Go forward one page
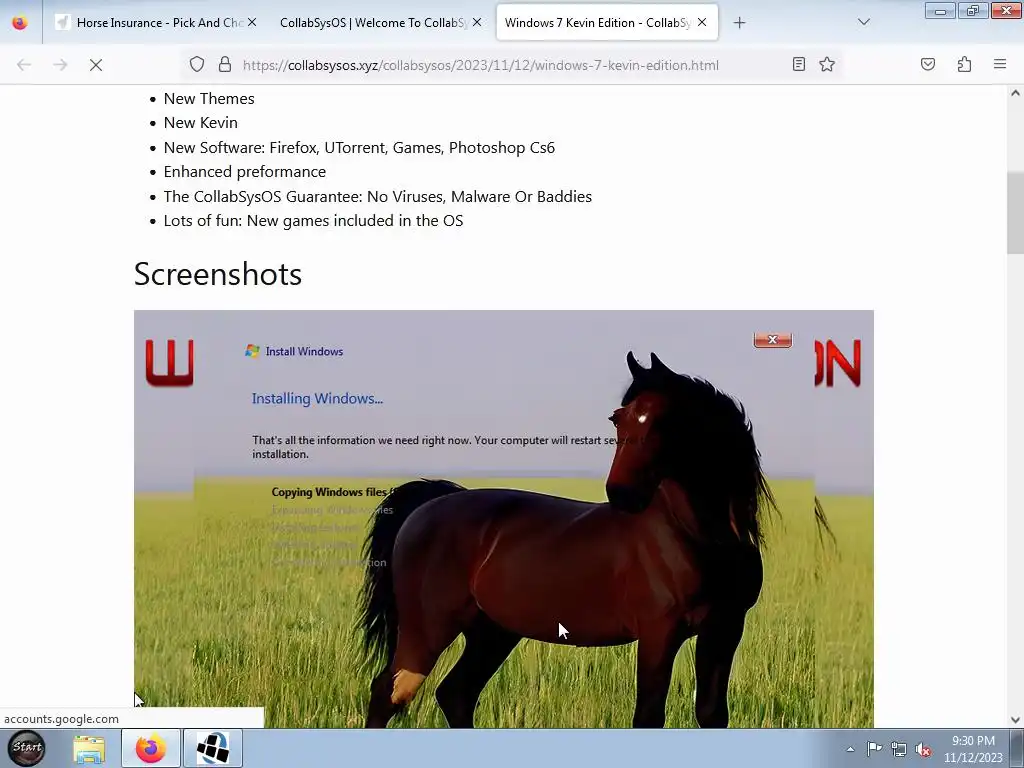Image resolution: width=1024 pixels, height=768 pixels. (x=60, y=65)
